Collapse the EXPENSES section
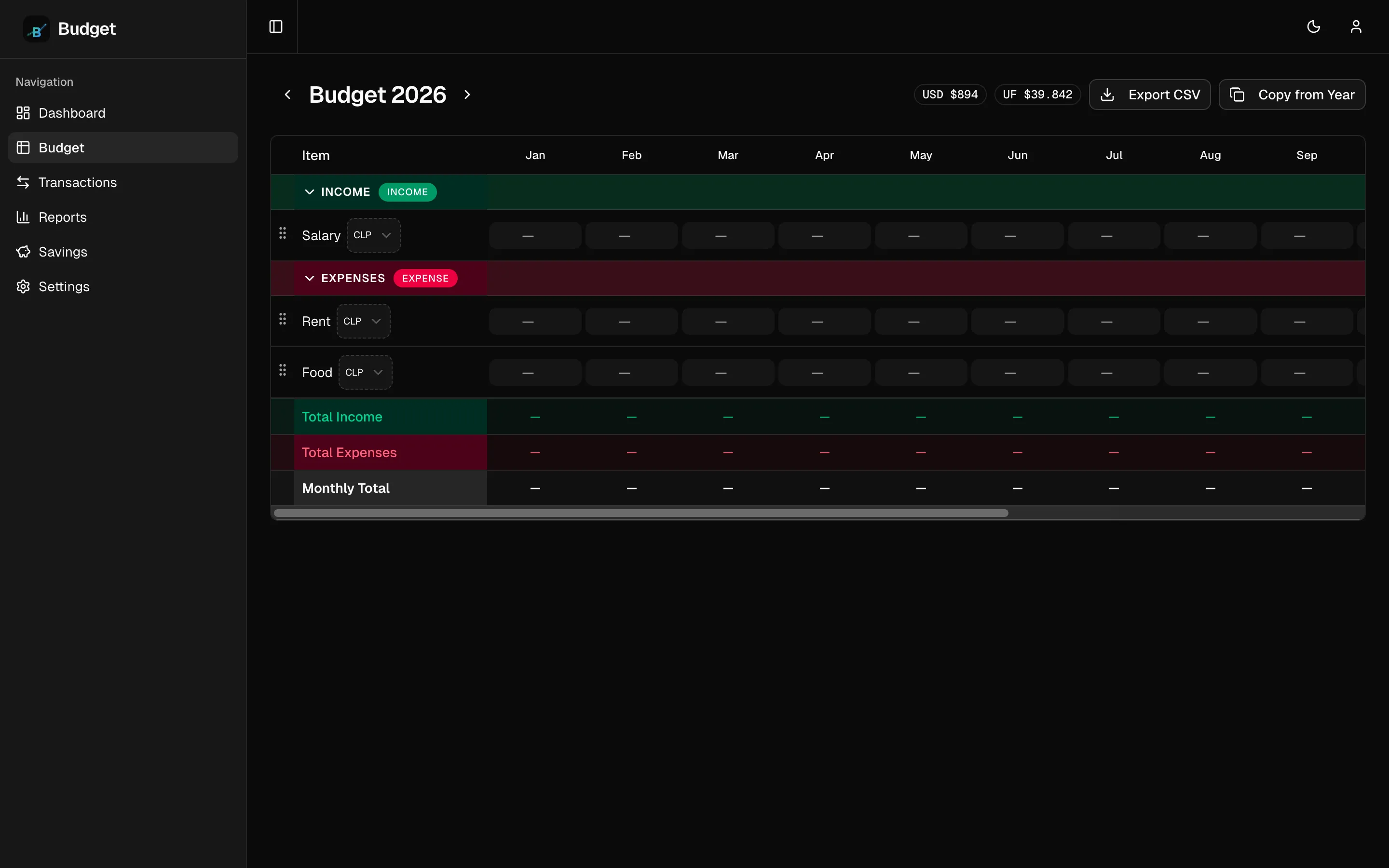This screenshot has height=868, width=1389. pos(310,278)
